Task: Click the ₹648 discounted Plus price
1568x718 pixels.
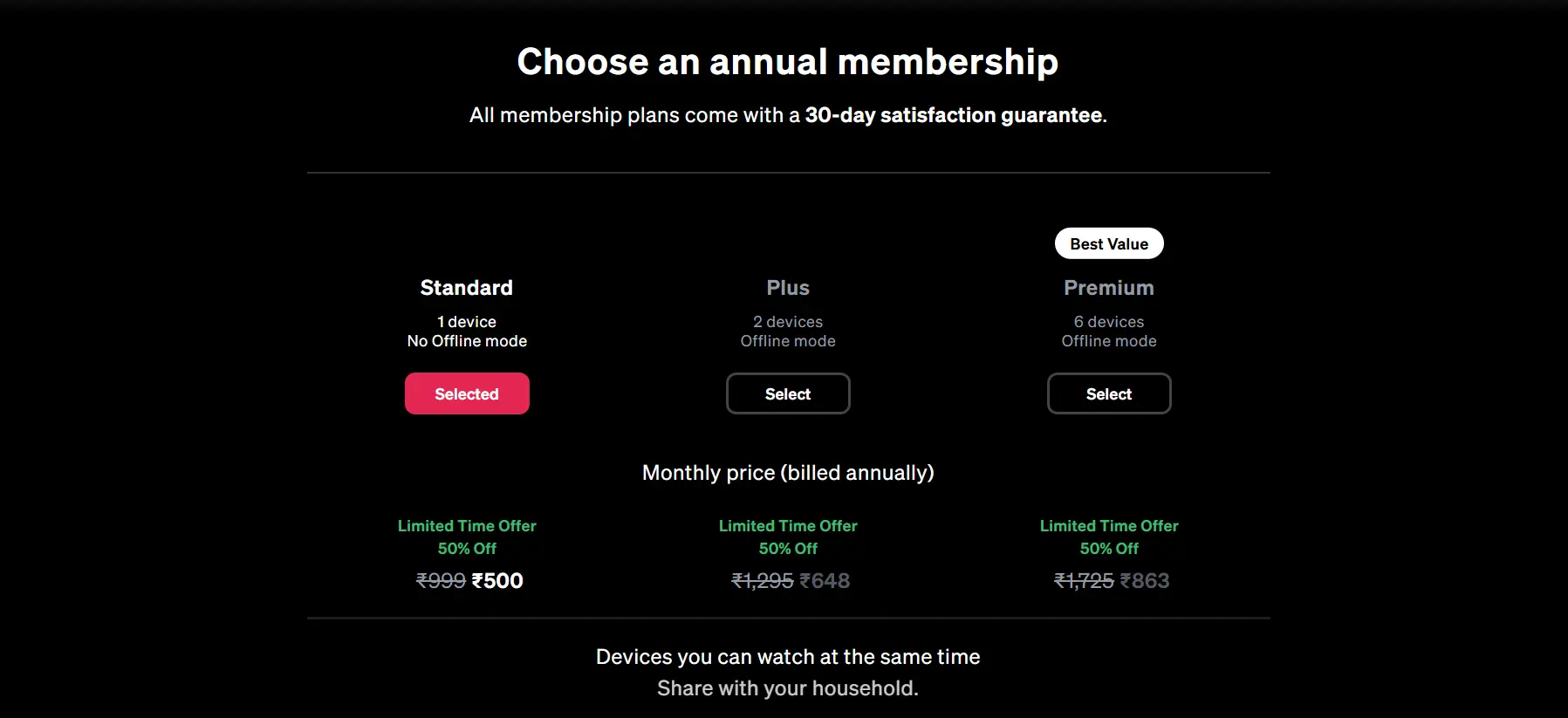Action: coord(825,580)
